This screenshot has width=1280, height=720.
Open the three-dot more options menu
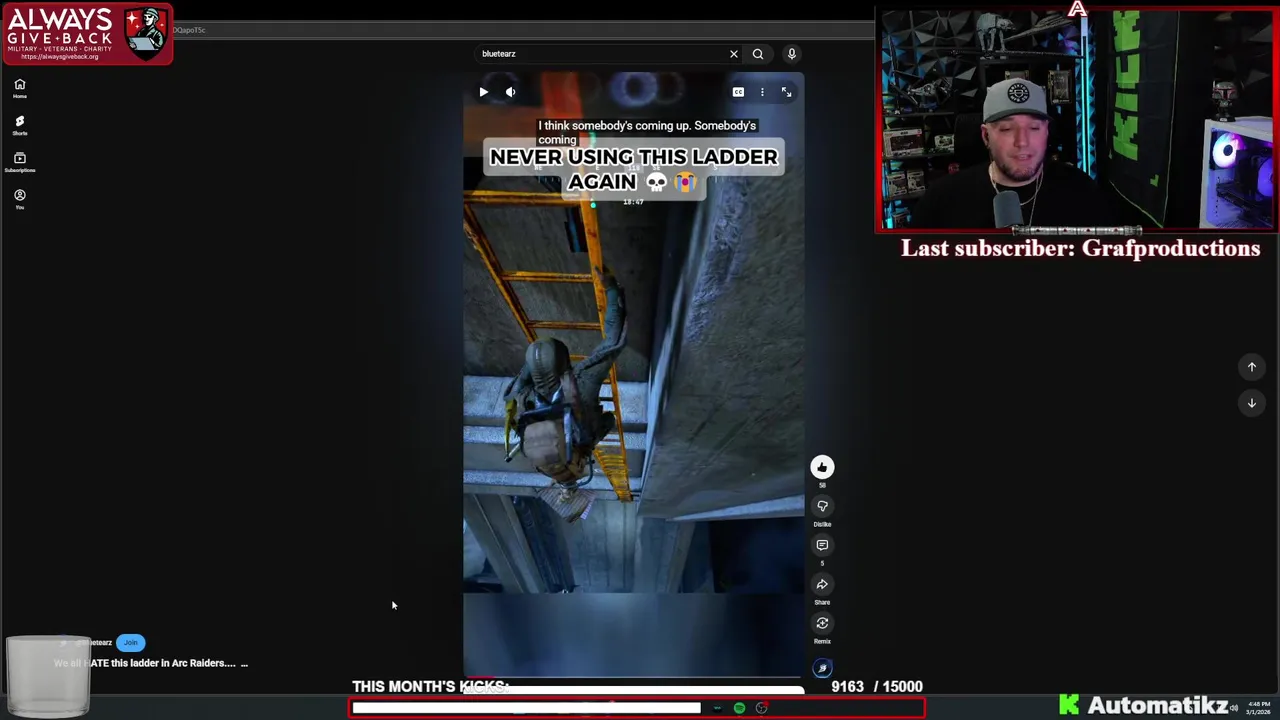coord(762,92)
